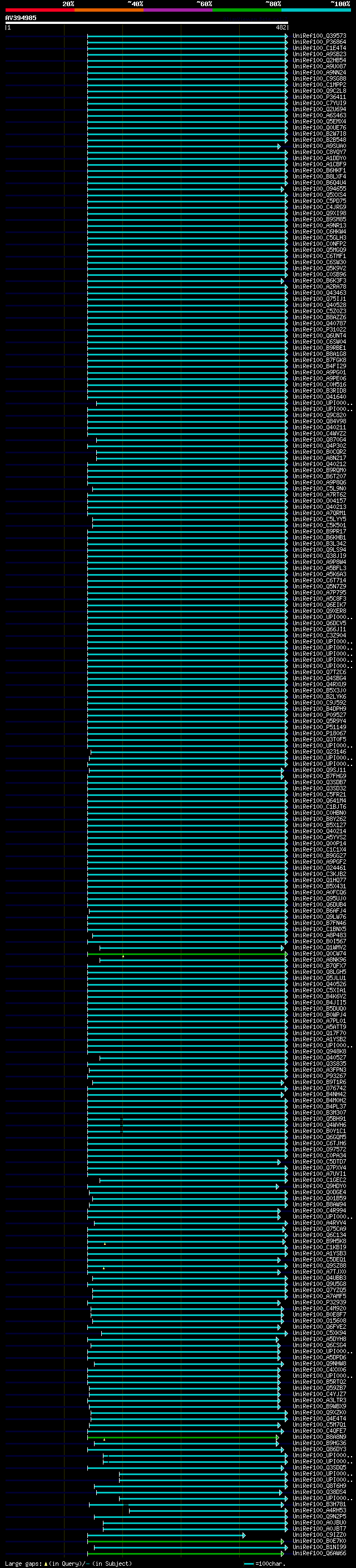Select the UniRef100_Q40787 label
356x1568 pixels.
(319, 323)
